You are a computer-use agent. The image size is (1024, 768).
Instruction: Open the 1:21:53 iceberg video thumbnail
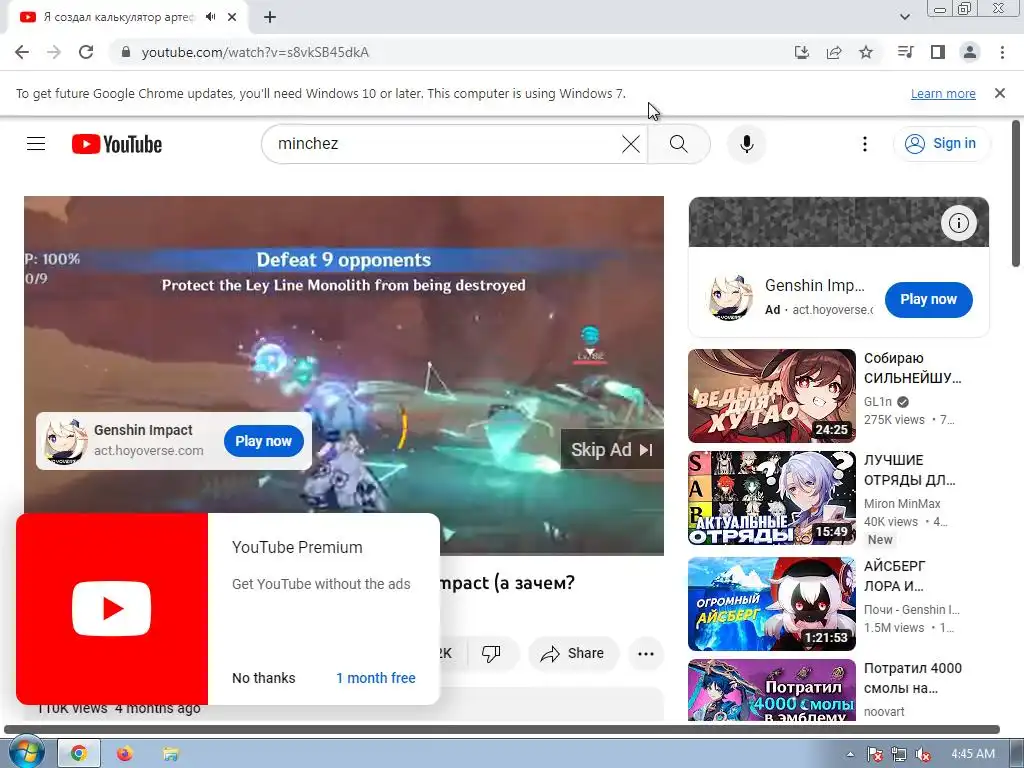(771, 604)
